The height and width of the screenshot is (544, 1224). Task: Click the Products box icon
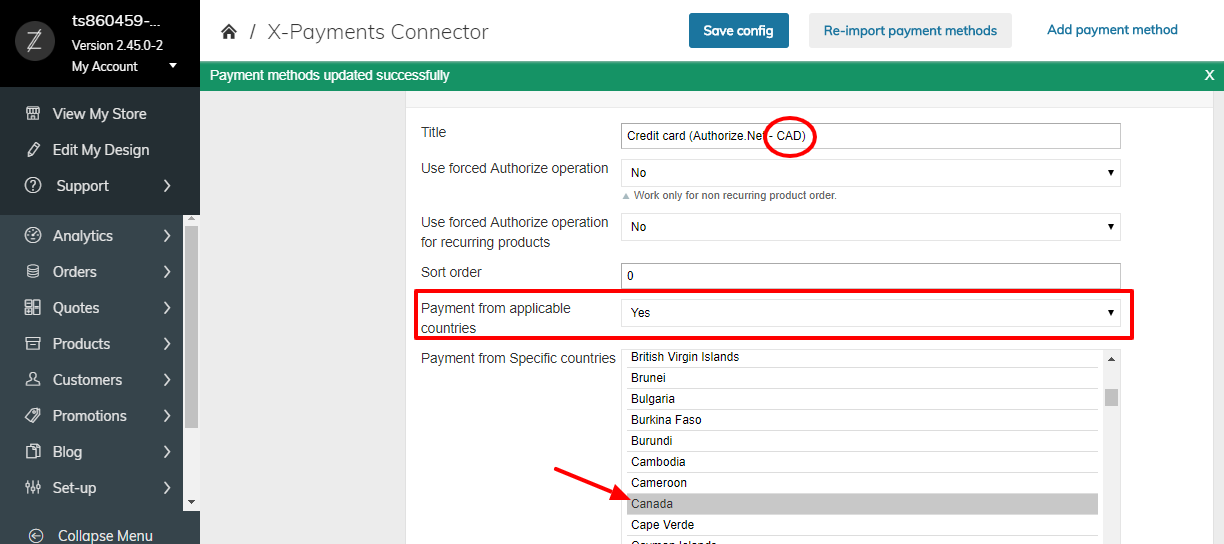33,344
